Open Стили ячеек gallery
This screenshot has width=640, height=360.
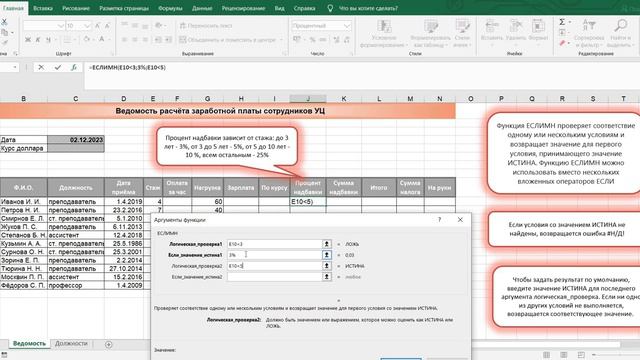462,33
